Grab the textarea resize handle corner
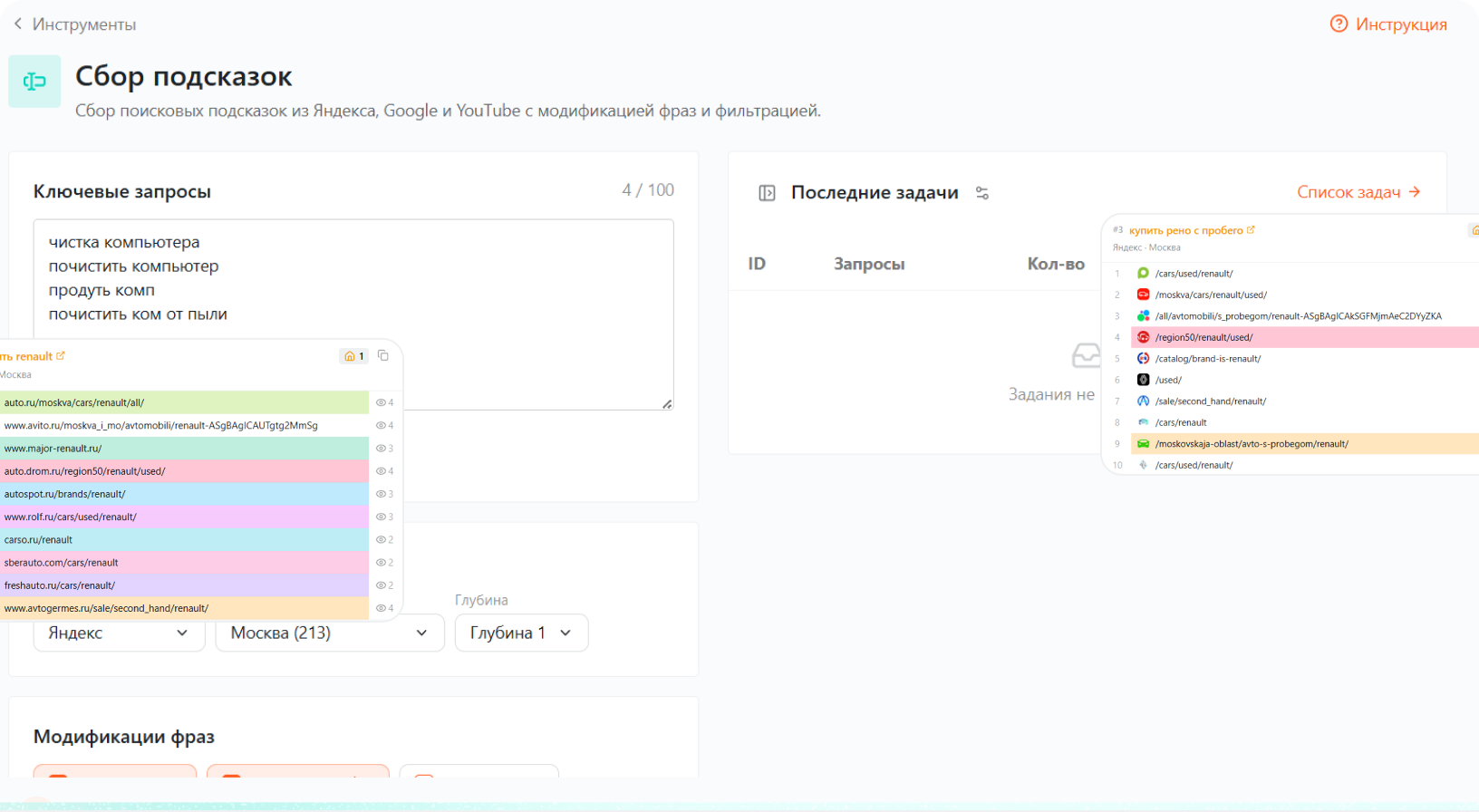Viewport: 1479px width, 812px height. [x=668, y=404]
